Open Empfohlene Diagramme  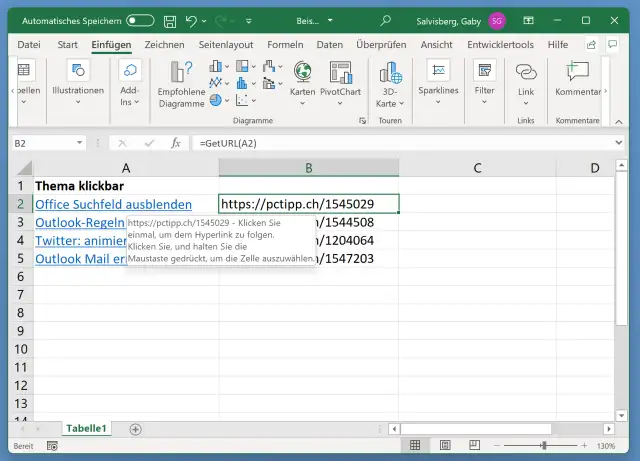tap(181, 84)
